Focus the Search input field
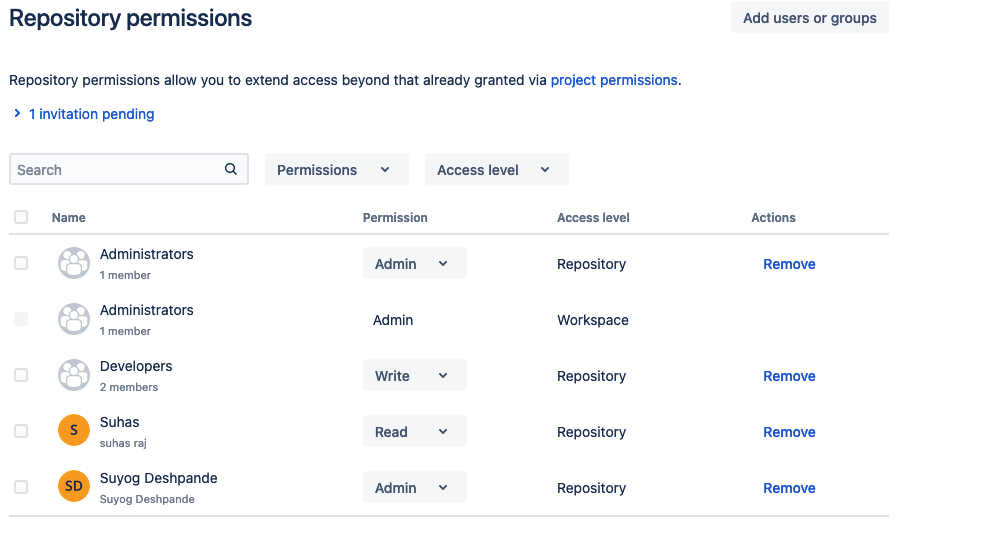Viewport: 997px width, 539px height. coord(115,170)
